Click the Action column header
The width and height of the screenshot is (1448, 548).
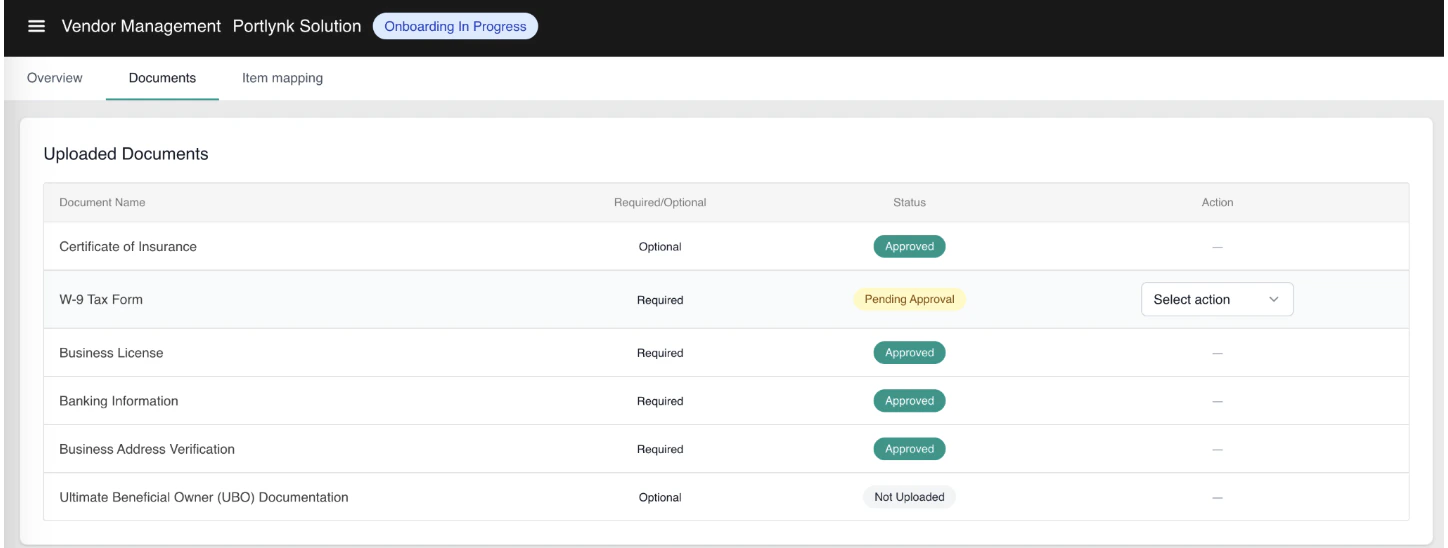[1217, 202]
